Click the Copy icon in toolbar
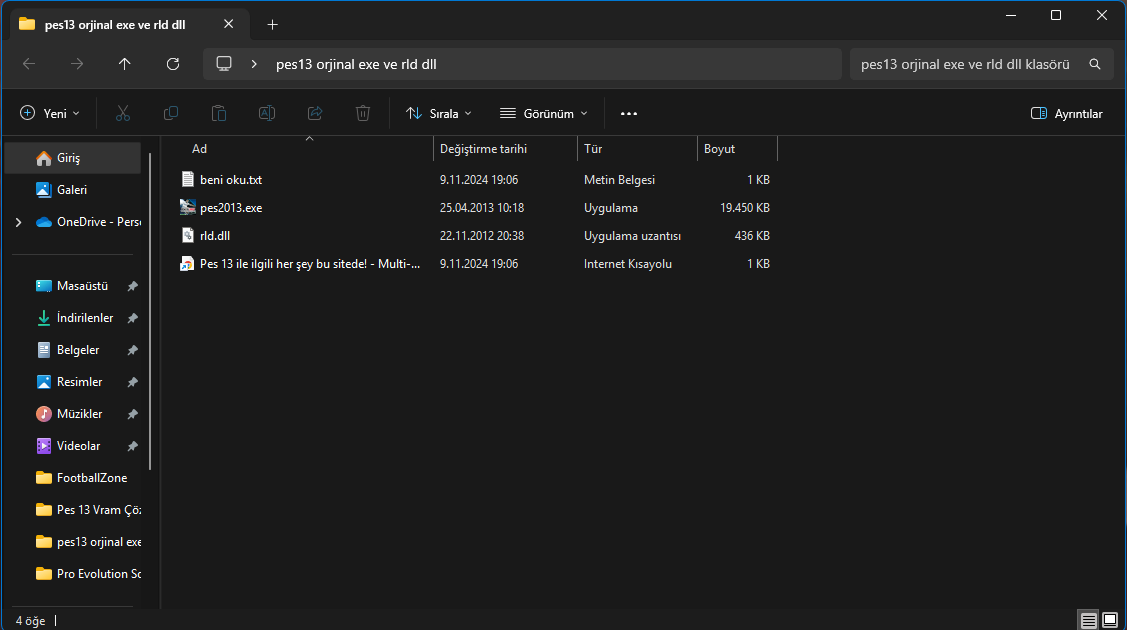 [x=171, y=114]
